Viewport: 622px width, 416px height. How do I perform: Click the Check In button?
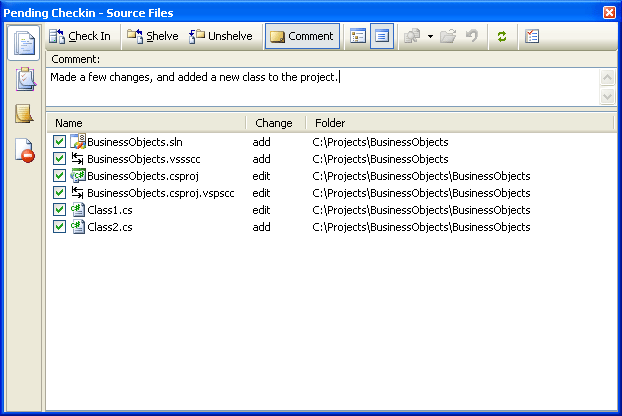pos(81,37)
